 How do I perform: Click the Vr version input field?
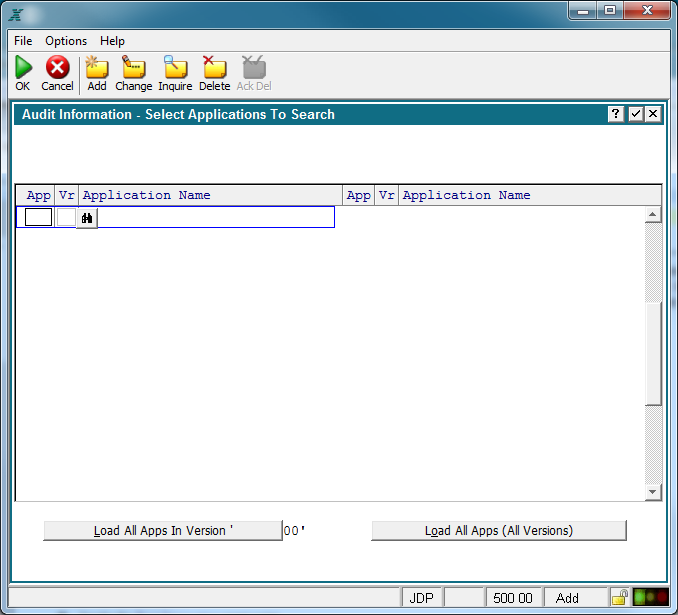(67, 217)
